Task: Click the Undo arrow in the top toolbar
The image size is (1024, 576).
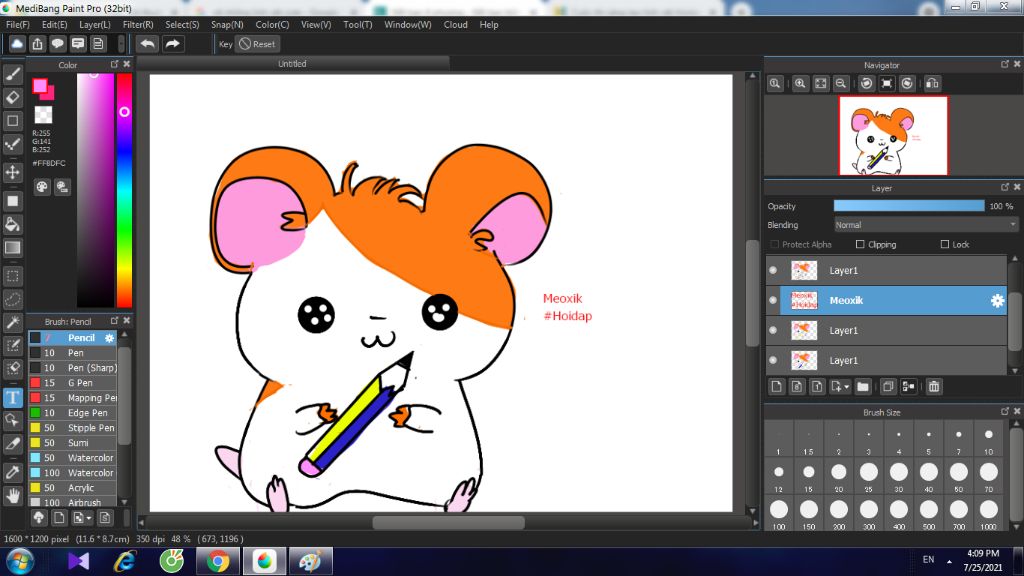Action: [147, 44]
